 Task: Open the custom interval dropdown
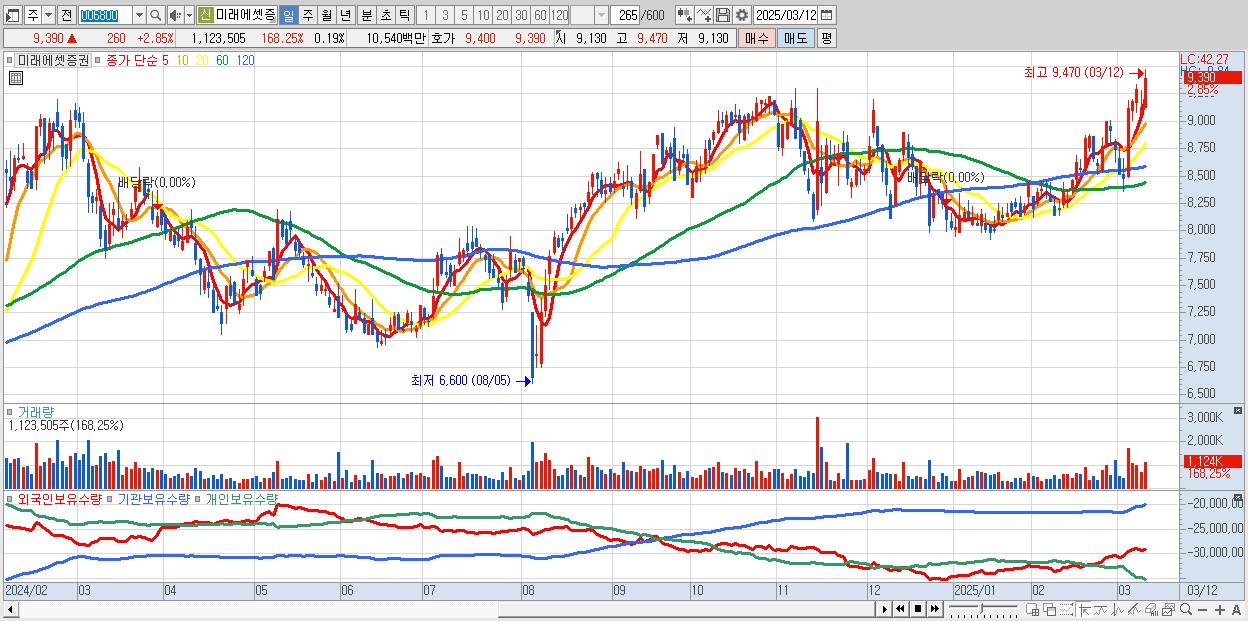[601, 15]
